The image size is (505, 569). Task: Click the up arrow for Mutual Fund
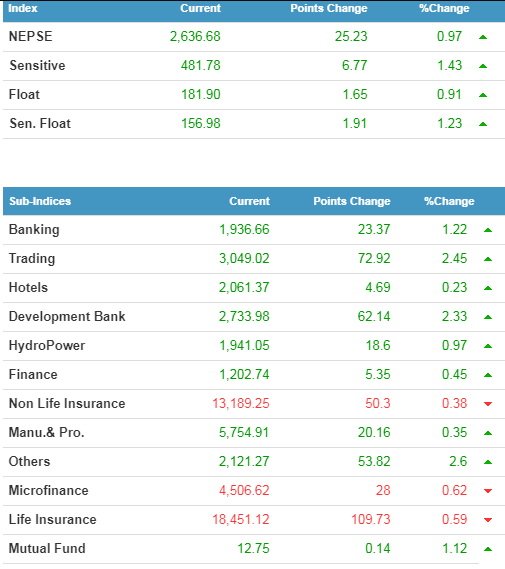pyautogui.click(x=488, y=549)
